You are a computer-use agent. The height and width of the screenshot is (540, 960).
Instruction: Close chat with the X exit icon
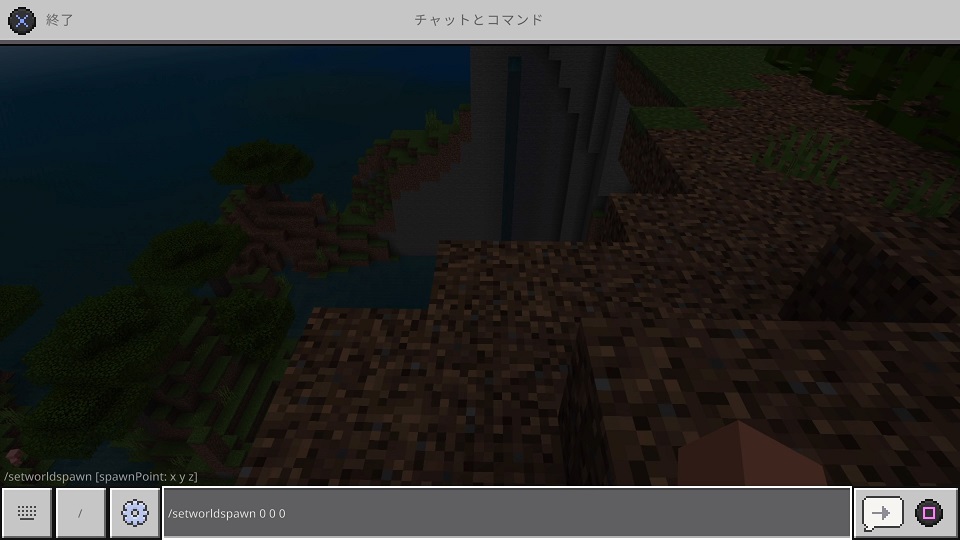point(21,20)
